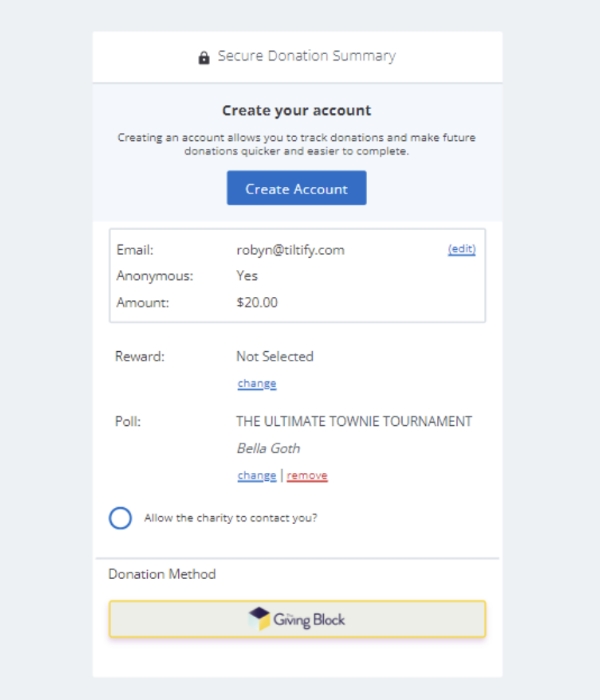Select The Giving Block donation method

coord(297,619)
